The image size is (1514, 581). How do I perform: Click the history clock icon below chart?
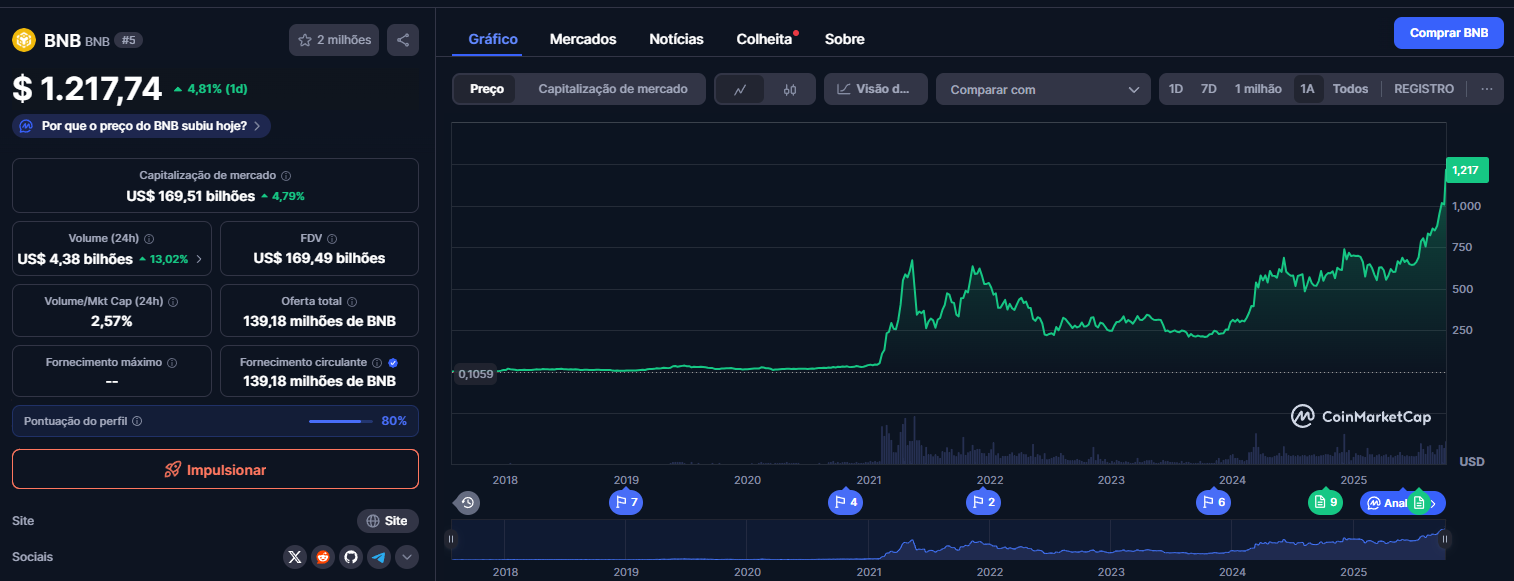pyautogui.click(x=467, y=502)
